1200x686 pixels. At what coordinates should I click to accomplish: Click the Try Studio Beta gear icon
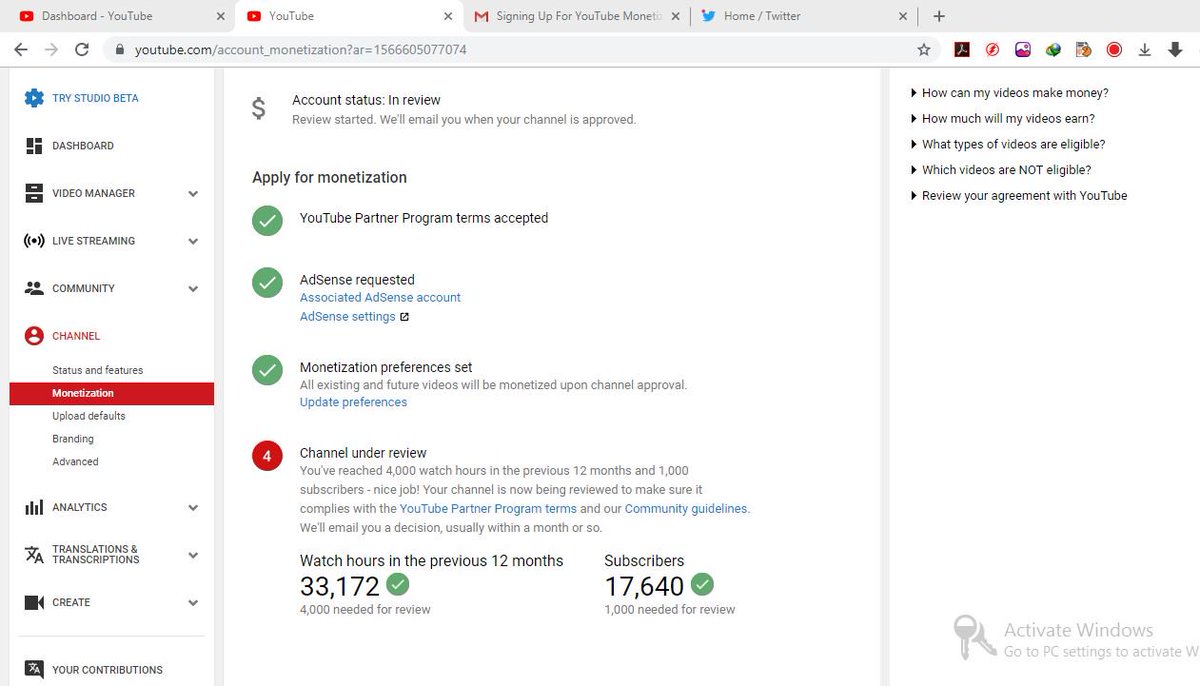34,98
